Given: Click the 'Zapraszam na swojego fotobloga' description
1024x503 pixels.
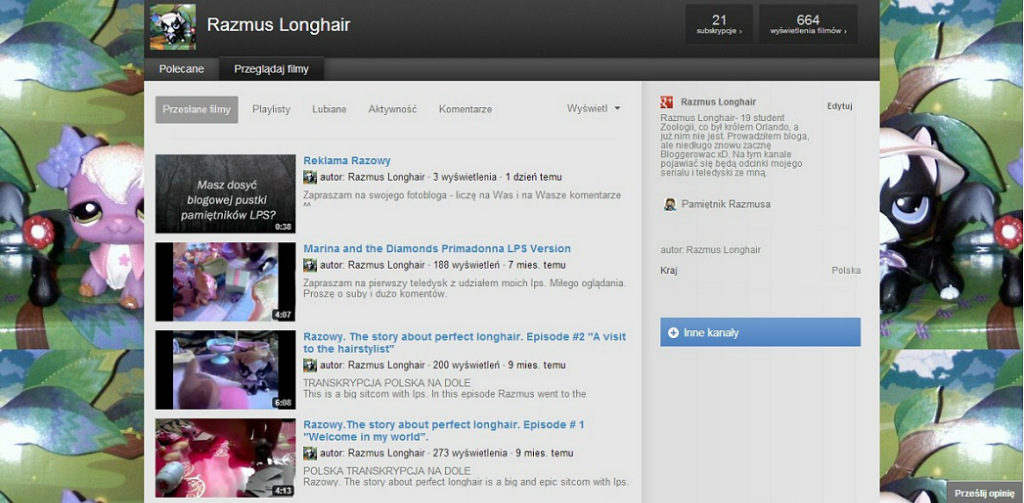Looking at the screenshot, I should click(462, 199).
